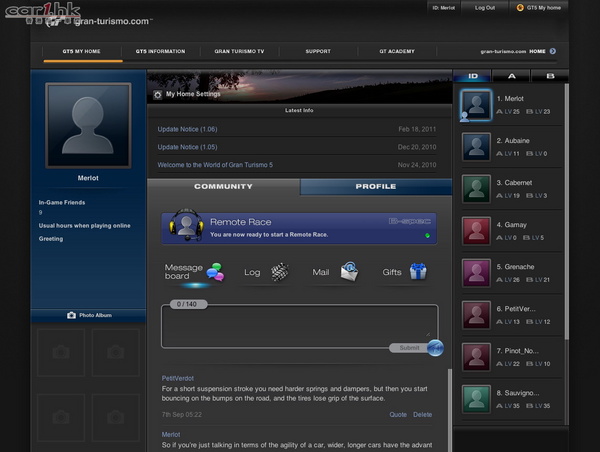
Task: Click the round blue Submit arrow icon
Action: point(435,348)
